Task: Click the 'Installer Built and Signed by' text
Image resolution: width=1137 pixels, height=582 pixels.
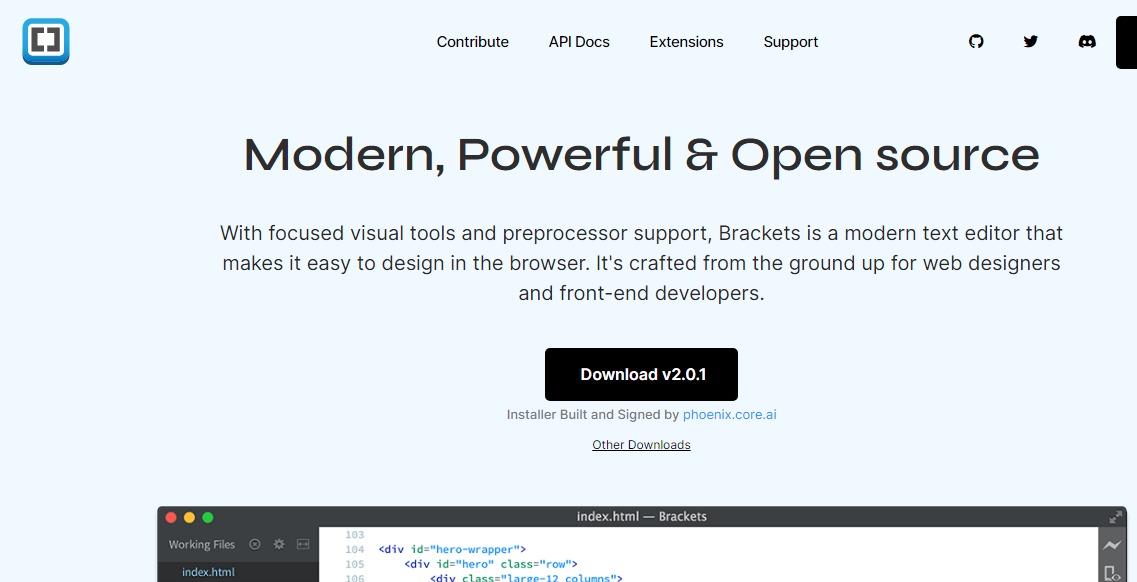Action: (593, 415)
